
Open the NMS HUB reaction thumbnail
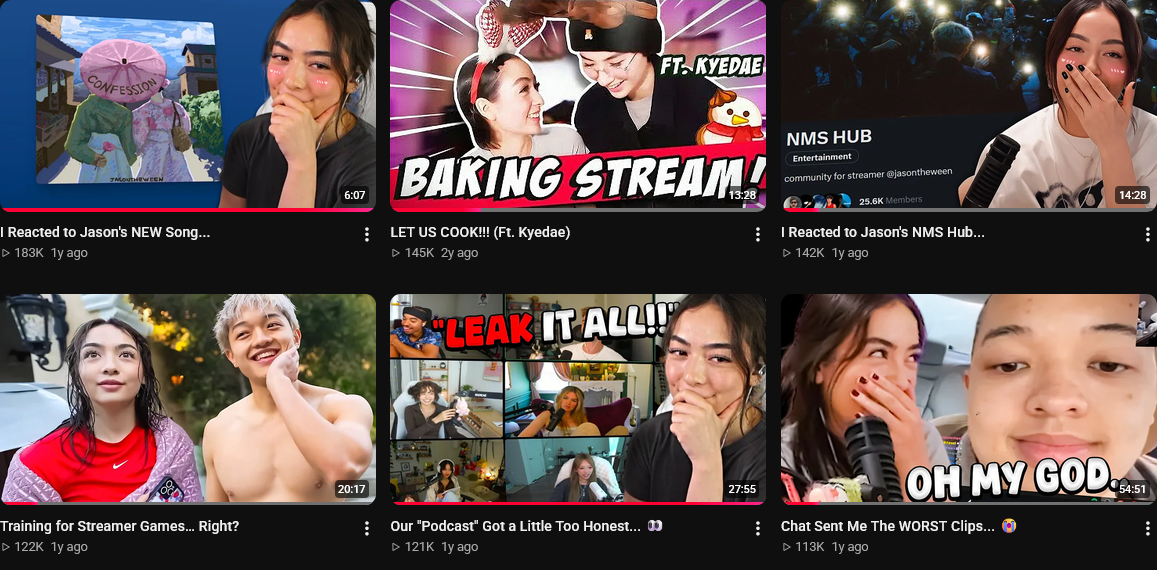pos(969,105)
